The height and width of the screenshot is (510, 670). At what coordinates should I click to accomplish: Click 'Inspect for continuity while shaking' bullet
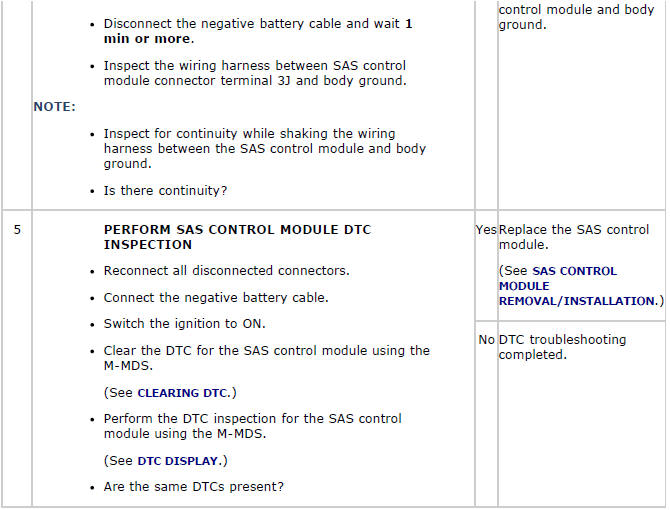264,149
